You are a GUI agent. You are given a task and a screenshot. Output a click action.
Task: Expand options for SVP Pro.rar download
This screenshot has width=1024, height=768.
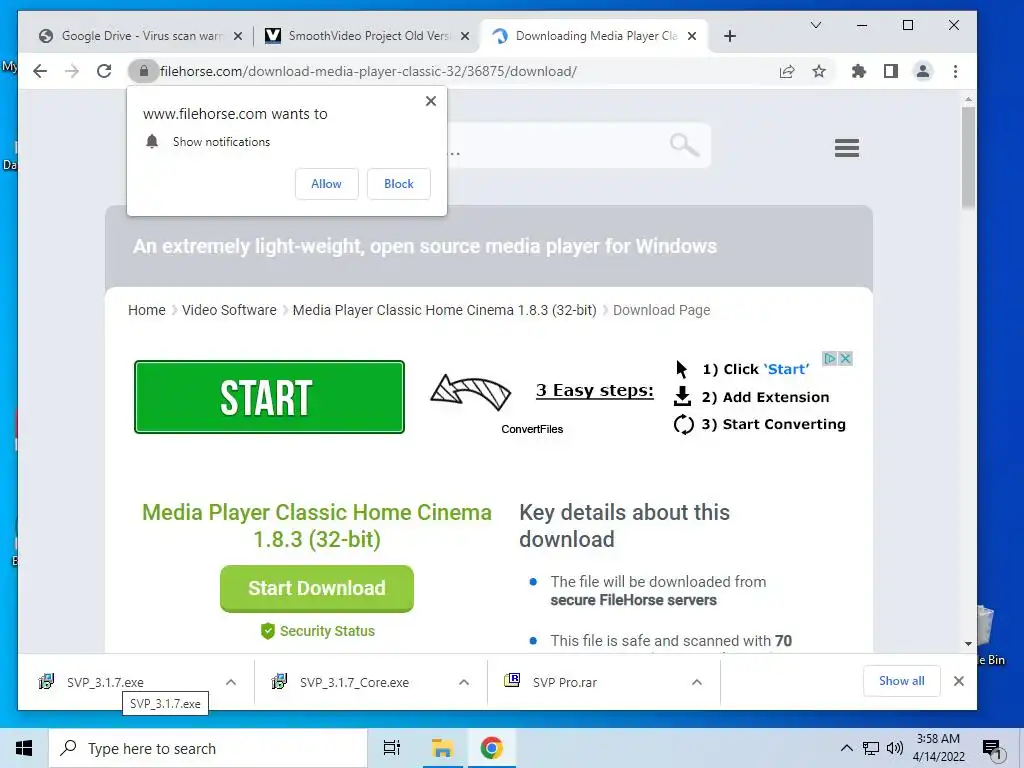coord(697,682)
